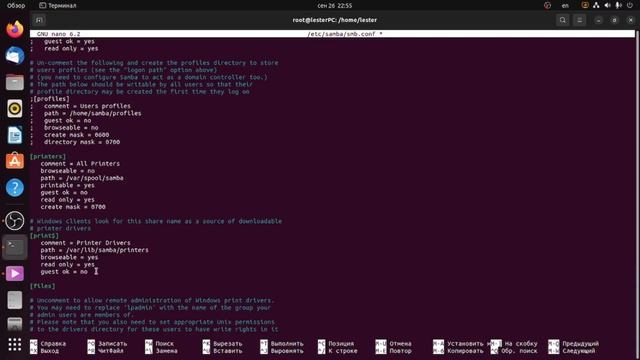This screenshot has height=360, width=640.
Task: Click the Позиция shortcut label
Action: point(341,344)
